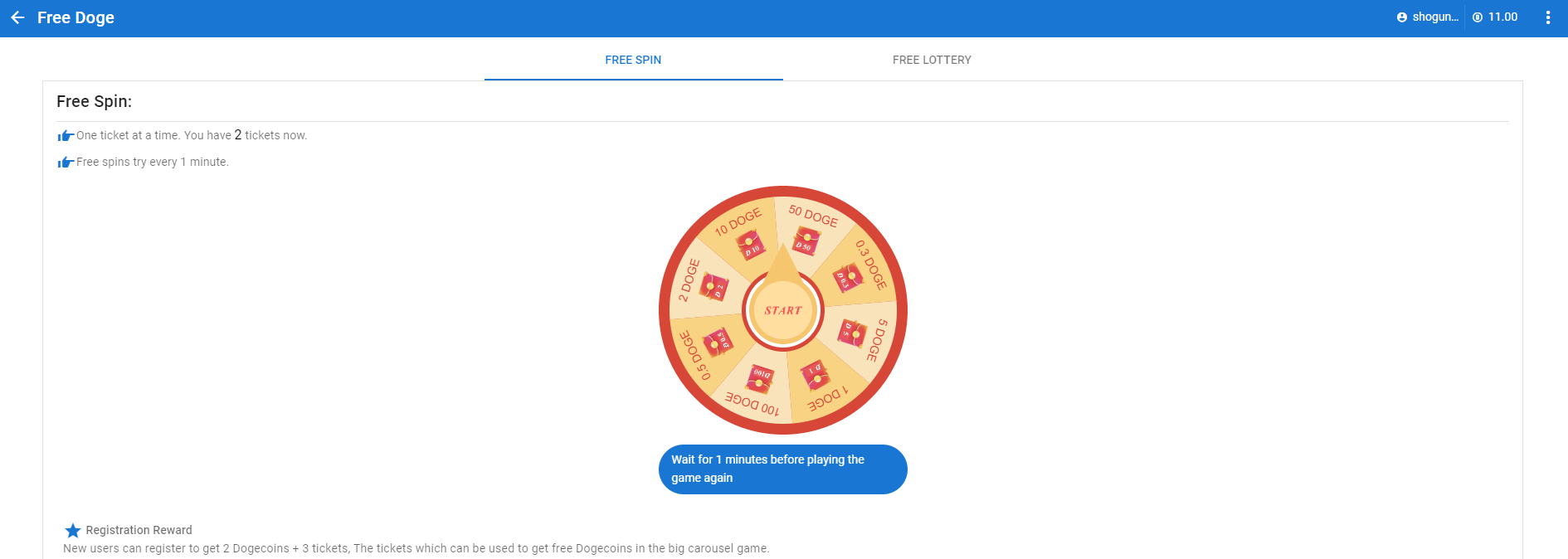Click the wait-one-minute blue button
The width and height of the screenshot is (1568, 559).
pyautogui.click(x=783, y=469)
